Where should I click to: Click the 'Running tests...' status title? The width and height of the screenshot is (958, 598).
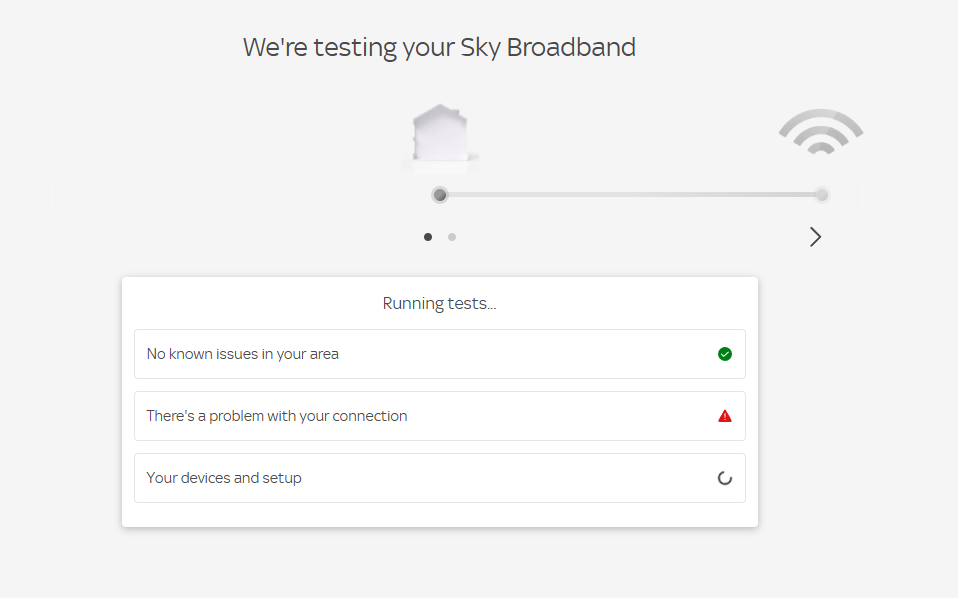(x=439, y=303)
